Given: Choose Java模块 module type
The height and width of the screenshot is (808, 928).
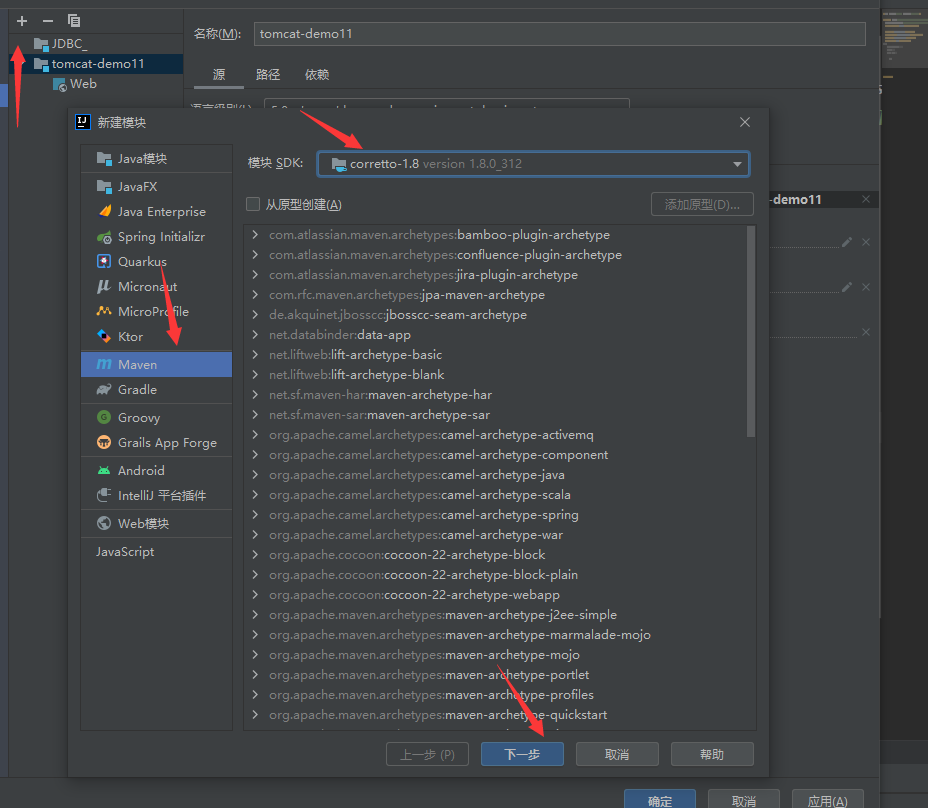Looking at the screenshot, I should coord(156,159).
